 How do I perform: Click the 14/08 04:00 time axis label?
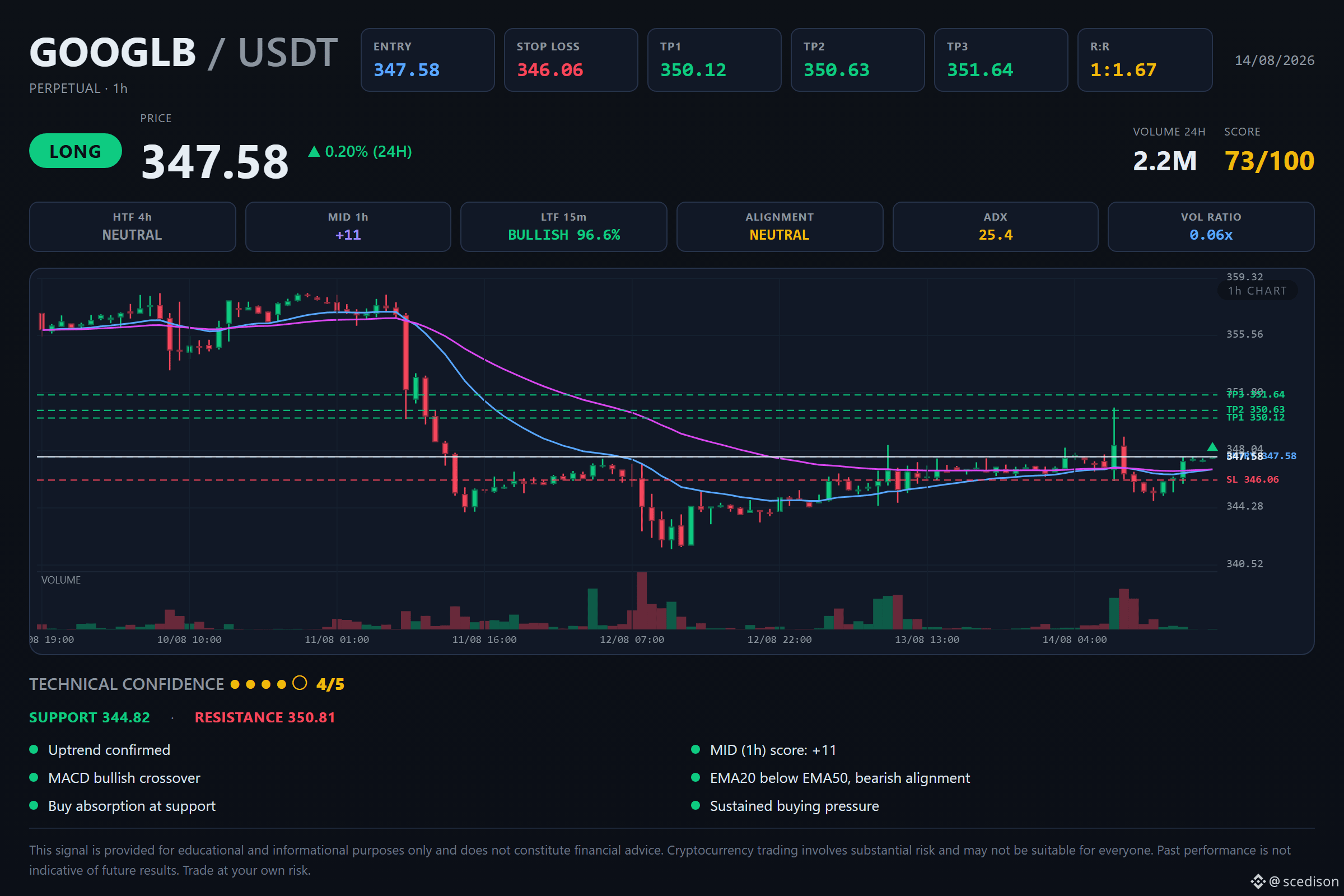click(x=1074, y=640)
